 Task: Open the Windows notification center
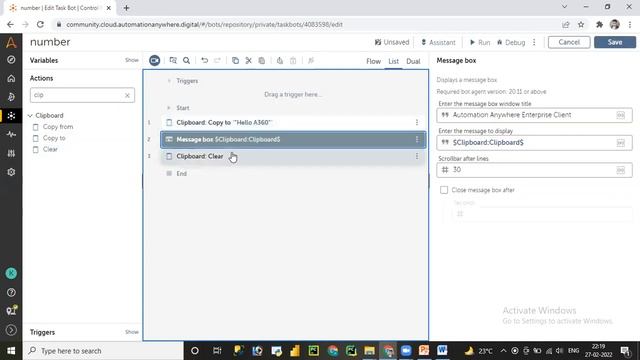(x=625, y=351)
